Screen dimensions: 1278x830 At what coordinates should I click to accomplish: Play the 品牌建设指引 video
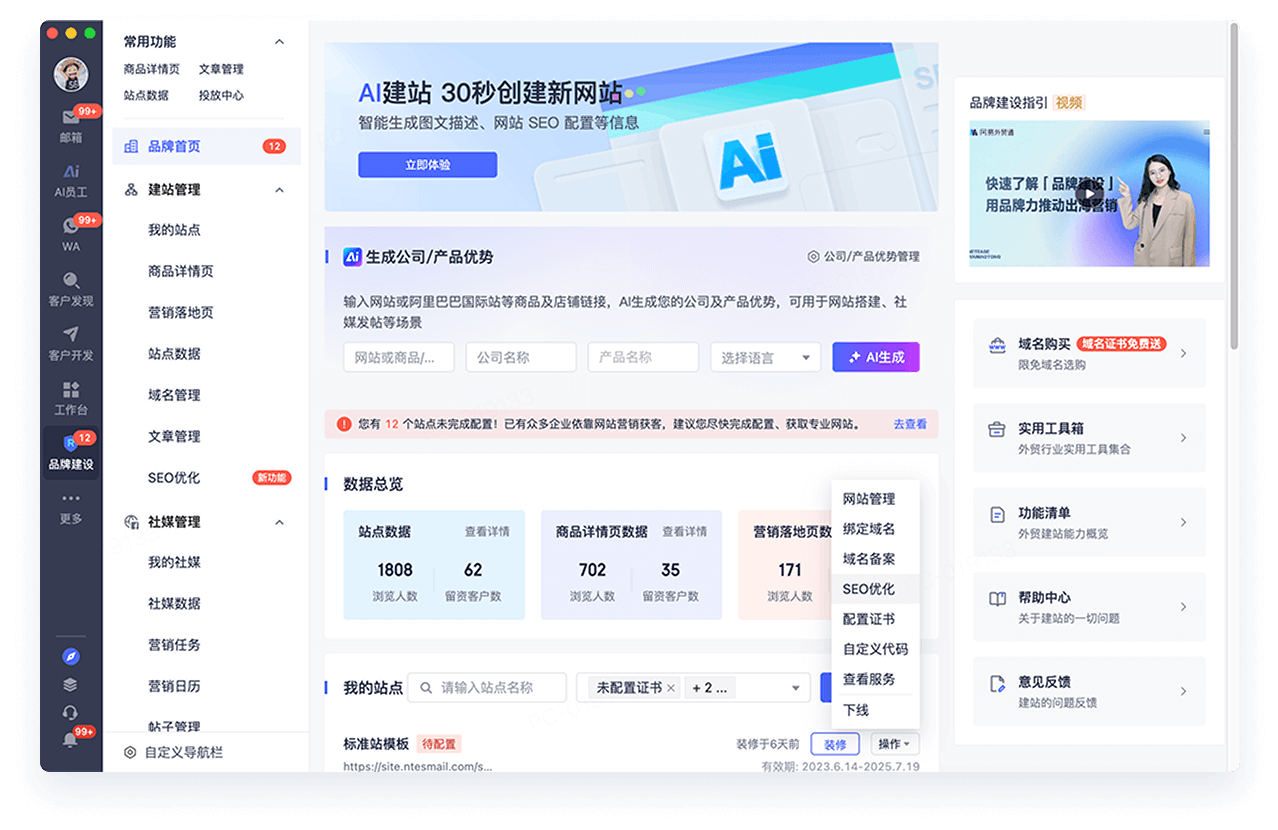pos(1089,193)
